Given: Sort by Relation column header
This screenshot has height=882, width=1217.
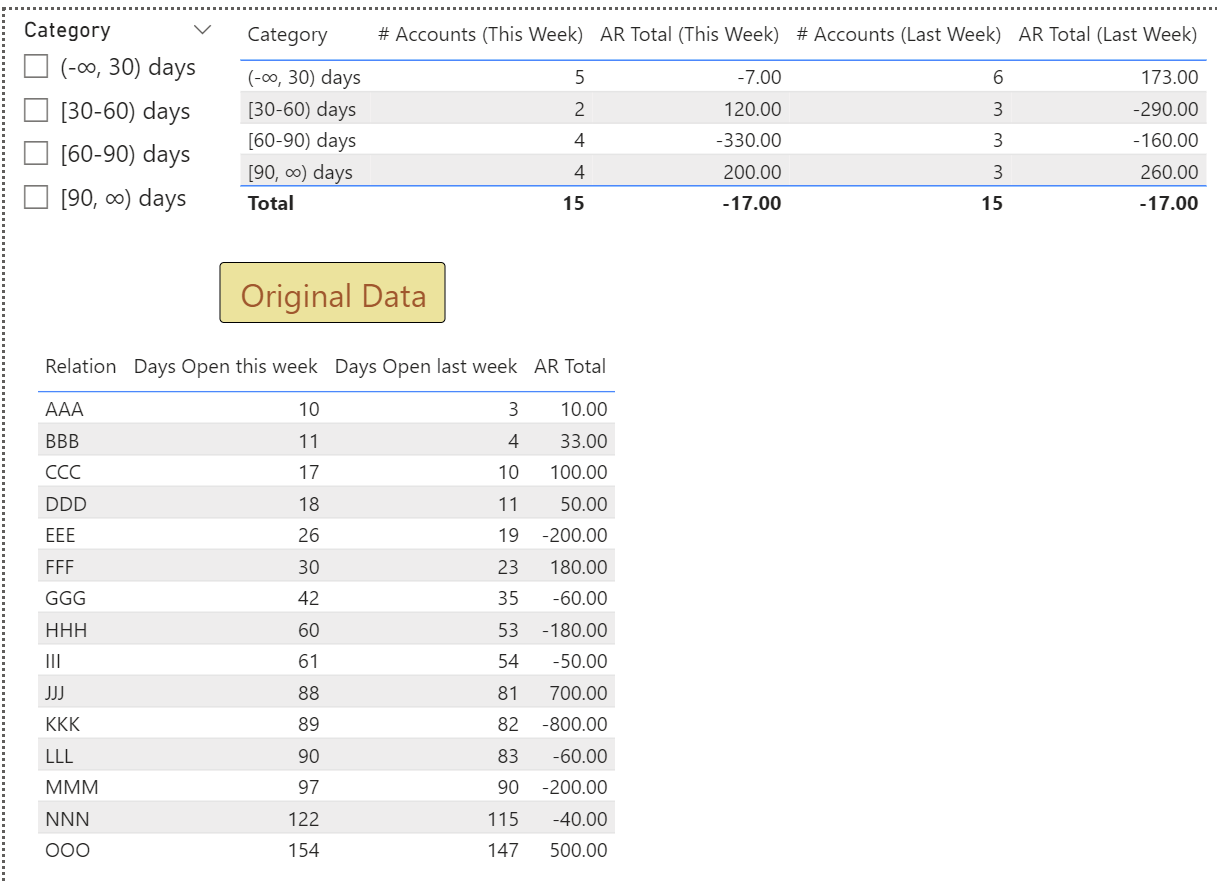Looking at the screenshot, I should point(81,366).
